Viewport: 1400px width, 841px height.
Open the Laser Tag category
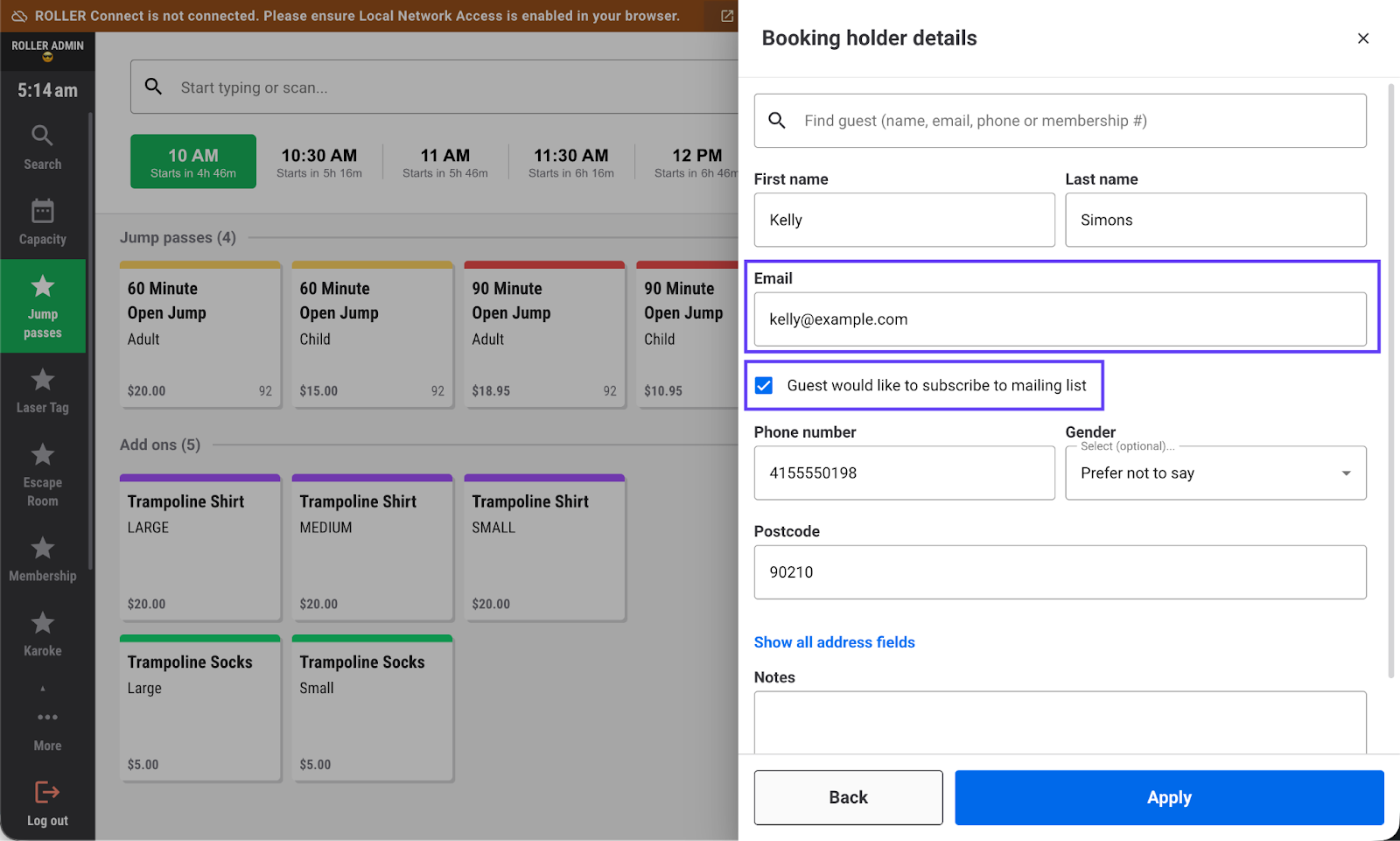tap(43, 390)
